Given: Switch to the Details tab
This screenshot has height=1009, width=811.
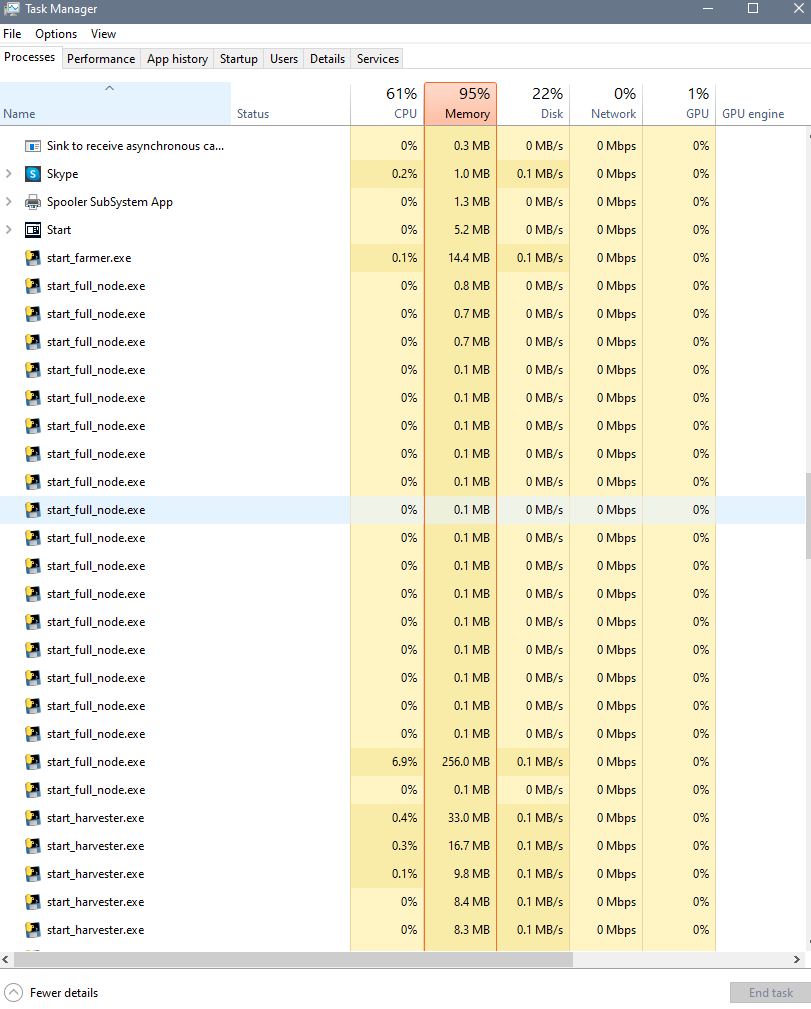Looking at the screenshot, I should tap(328, 59).
